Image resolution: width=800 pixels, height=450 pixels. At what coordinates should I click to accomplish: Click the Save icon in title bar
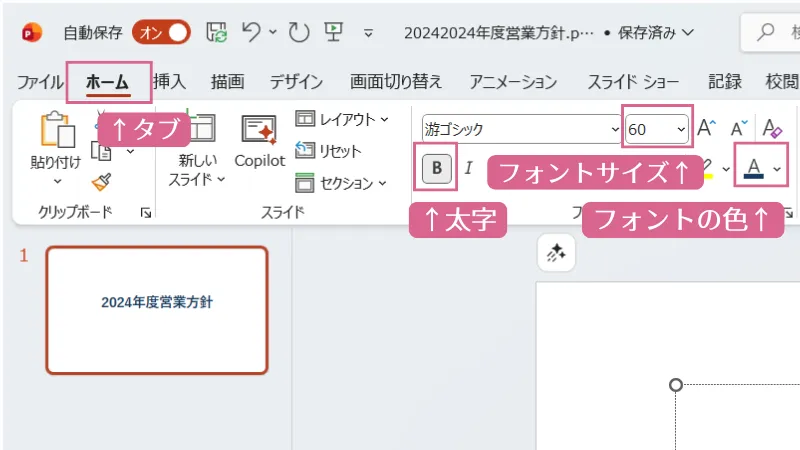pos(217,32)
